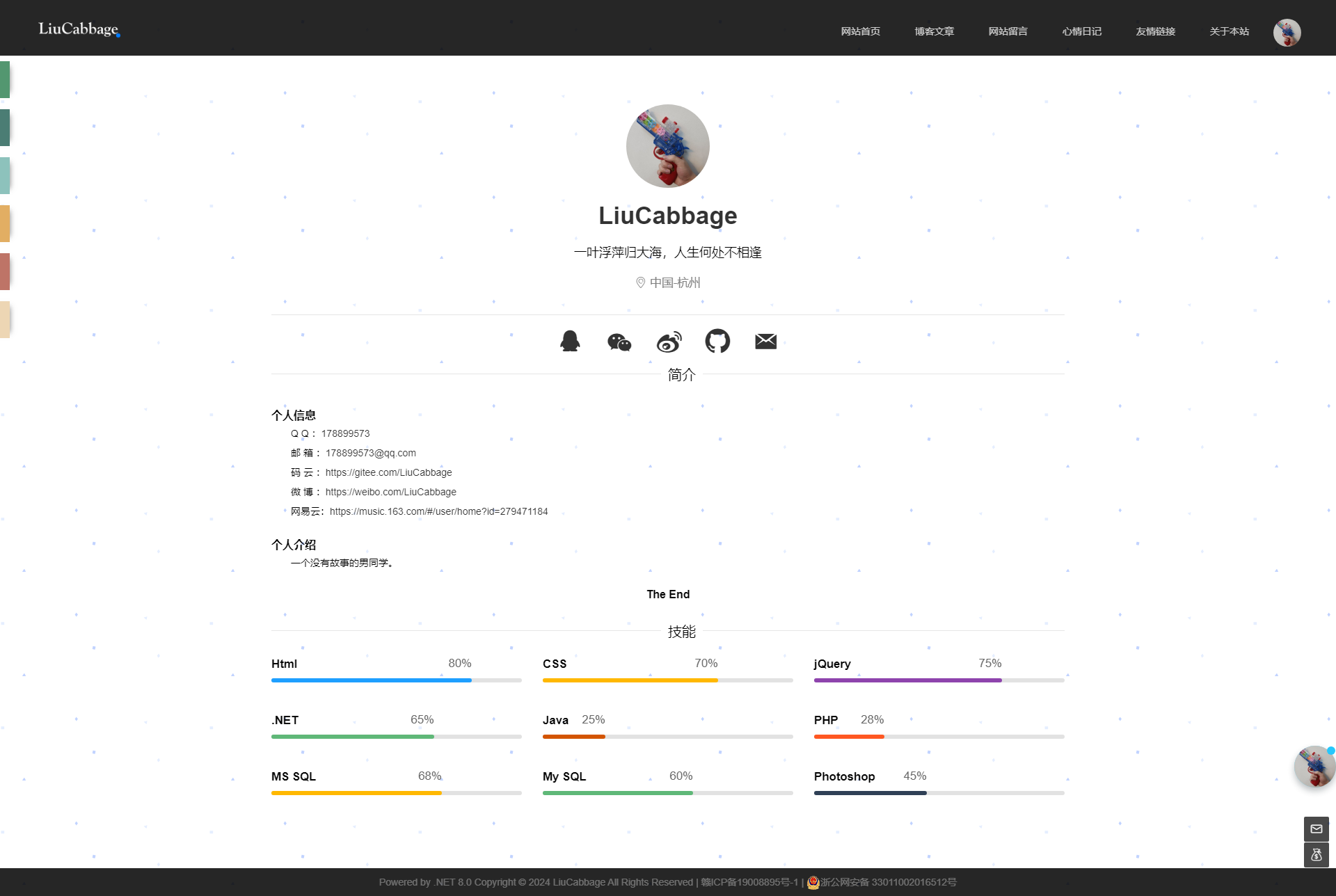Open the WeChat social icon

pyautogui.click(x=619, y=342)
